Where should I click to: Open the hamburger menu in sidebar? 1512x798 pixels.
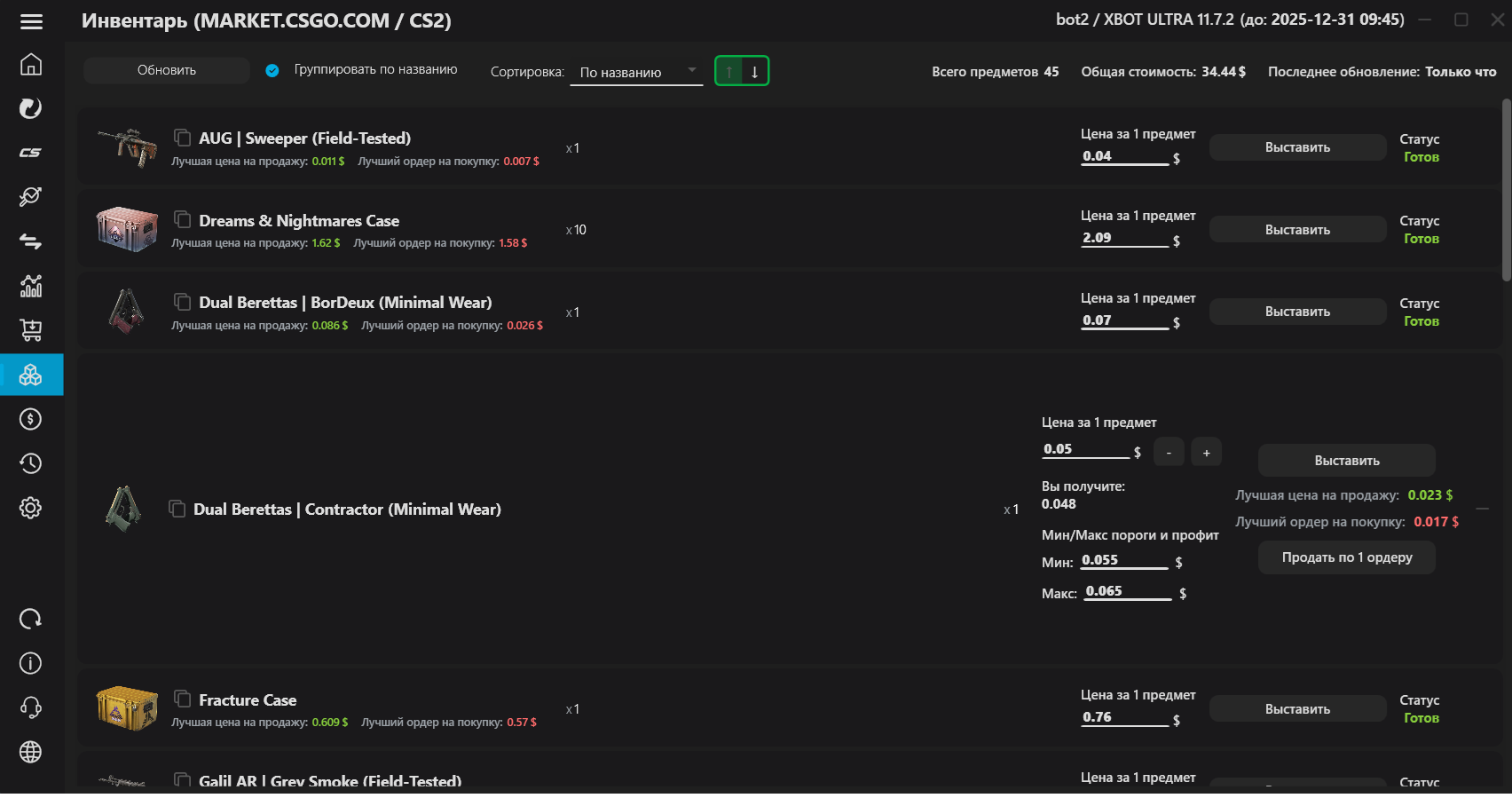coord(31,21)
